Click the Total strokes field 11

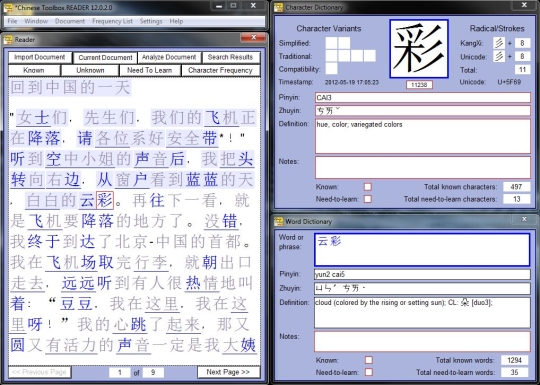click(x=522, y=70)
